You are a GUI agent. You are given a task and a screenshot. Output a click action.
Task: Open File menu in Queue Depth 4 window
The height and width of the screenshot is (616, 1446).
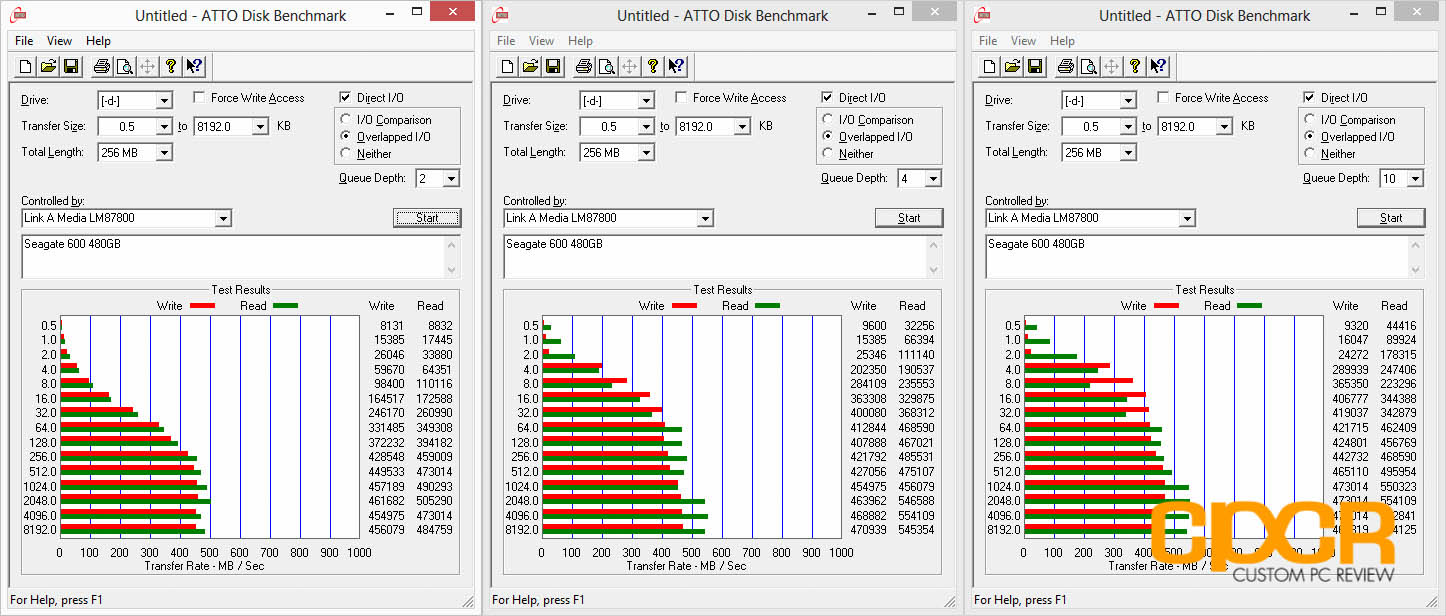coord(506,41)
